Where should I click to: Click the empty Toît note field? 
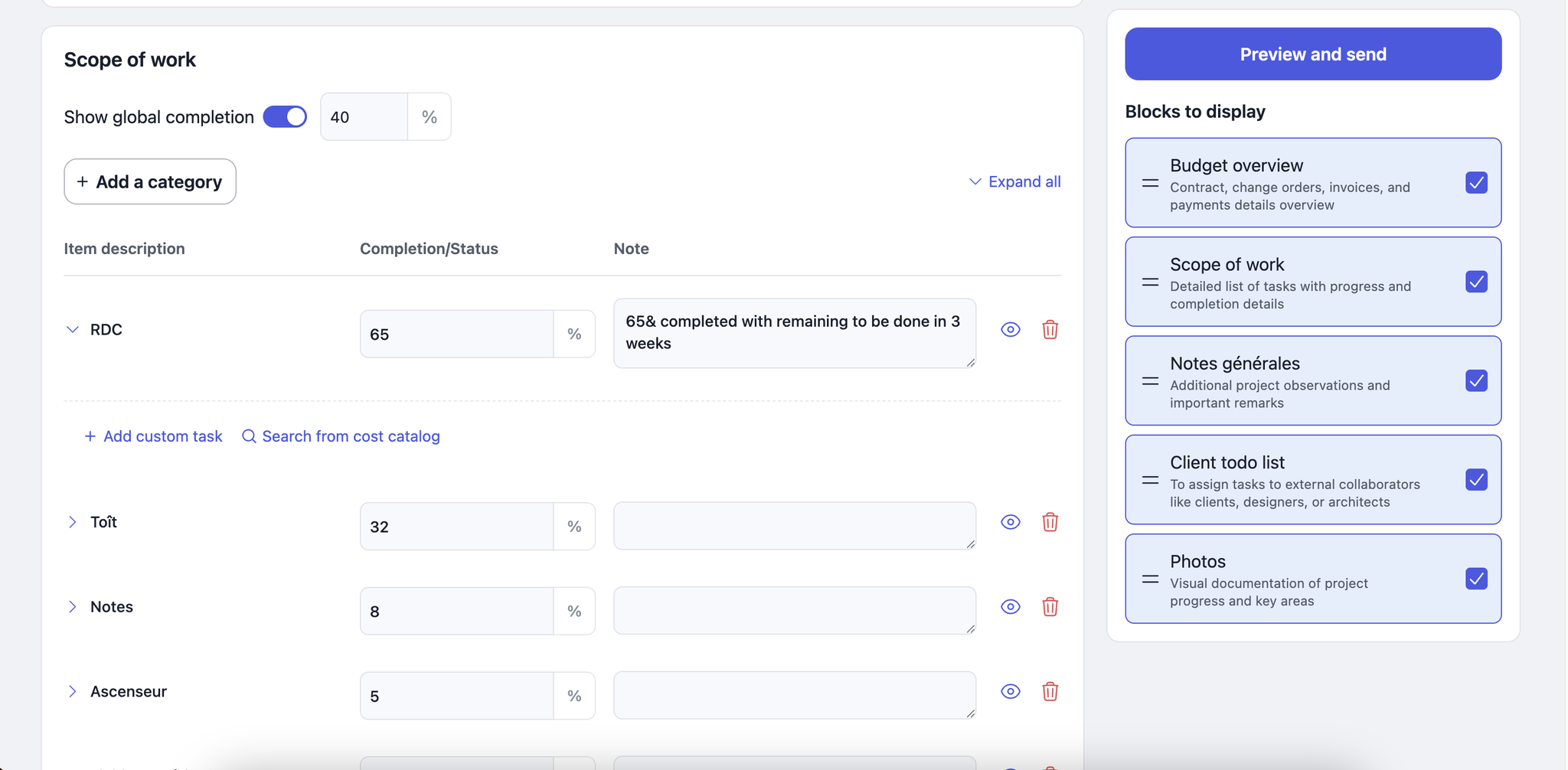(x=795, y=526)
